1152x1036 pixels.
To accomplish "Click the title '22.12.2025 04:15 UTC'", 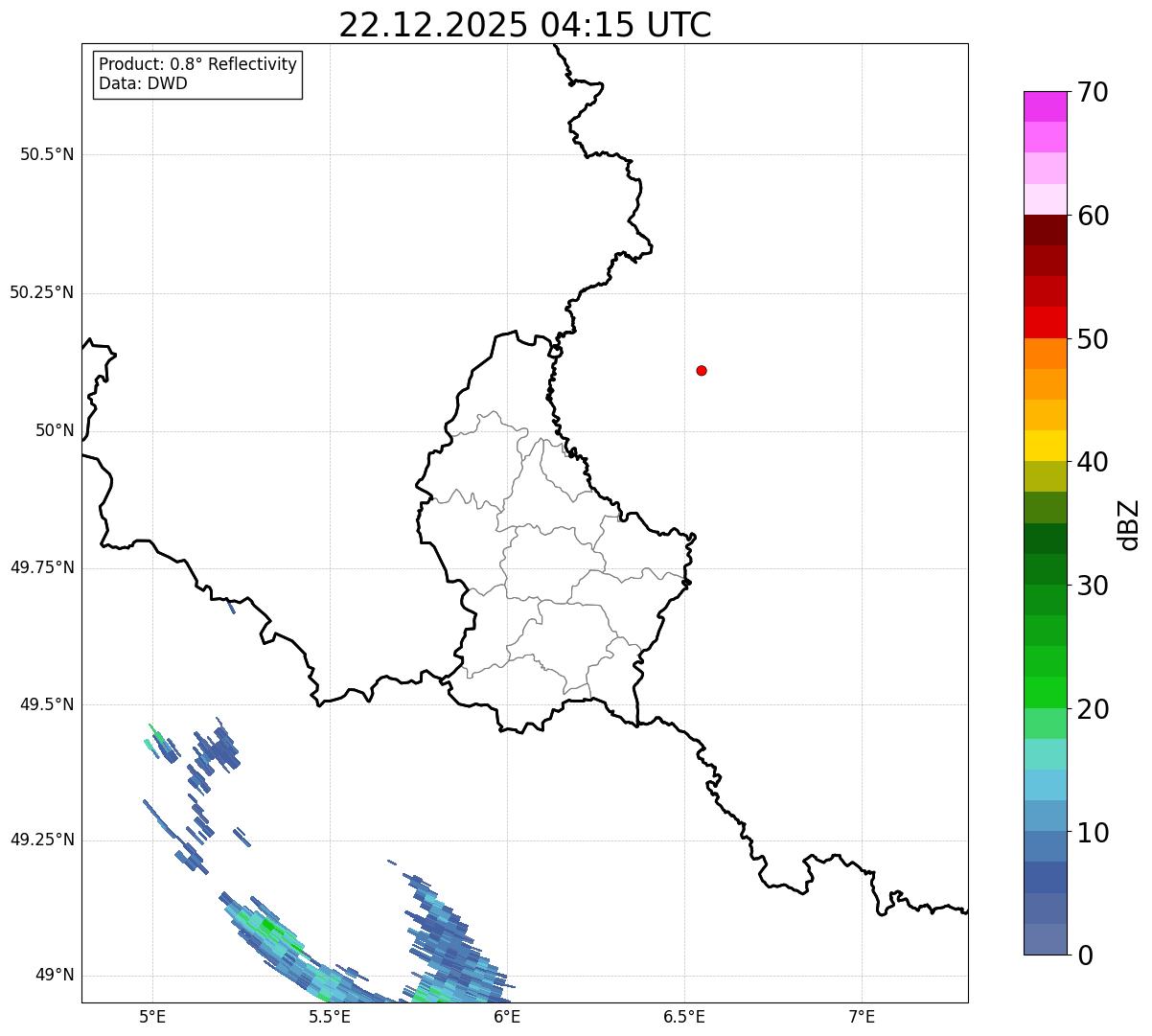I will click(x=525, y=24).
